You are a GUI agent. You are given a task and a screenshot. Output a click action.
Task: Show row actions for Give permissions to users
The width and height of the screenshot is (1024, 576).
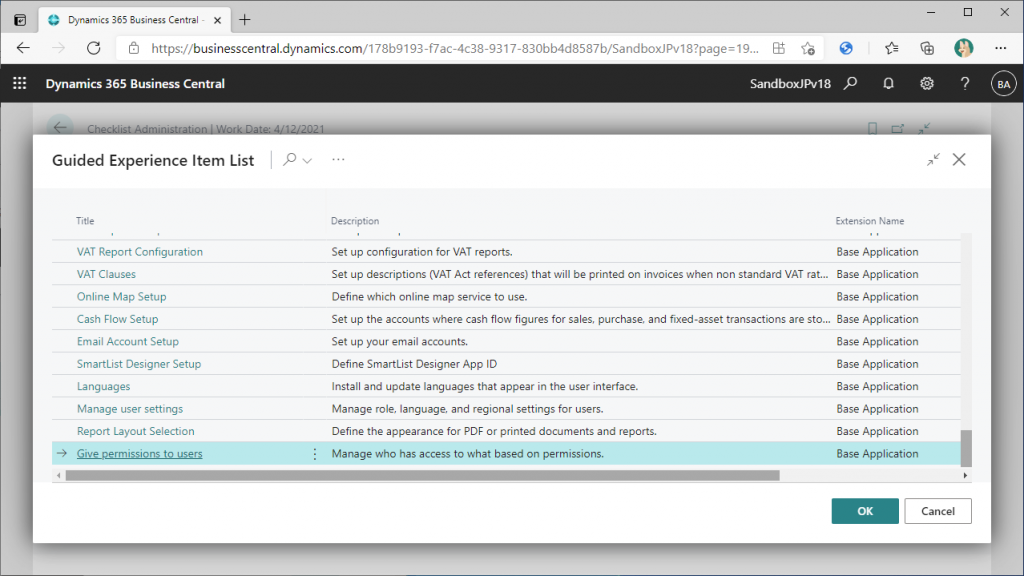coord(315,454)
